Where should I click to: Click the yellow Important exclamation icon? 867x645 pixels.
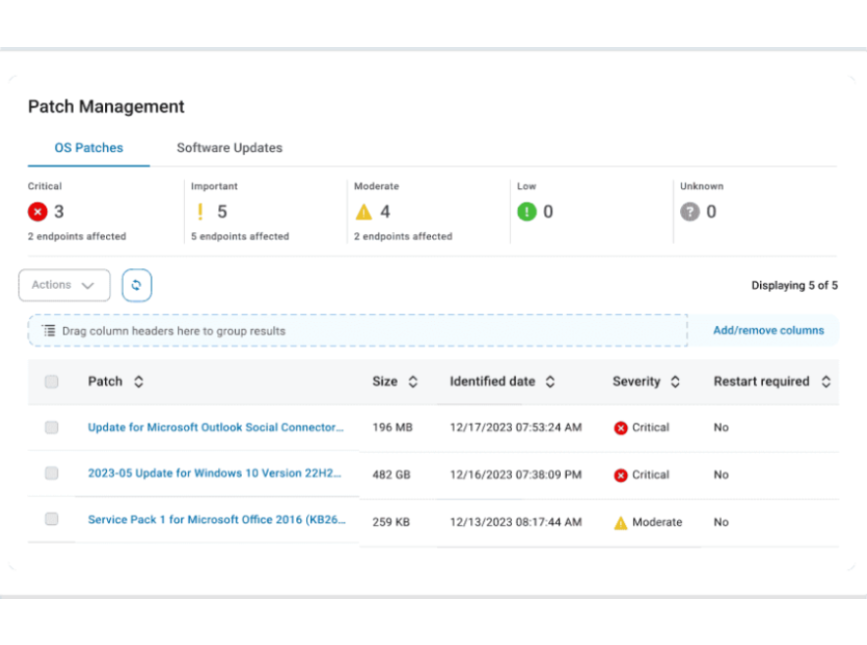coord(200,212)
